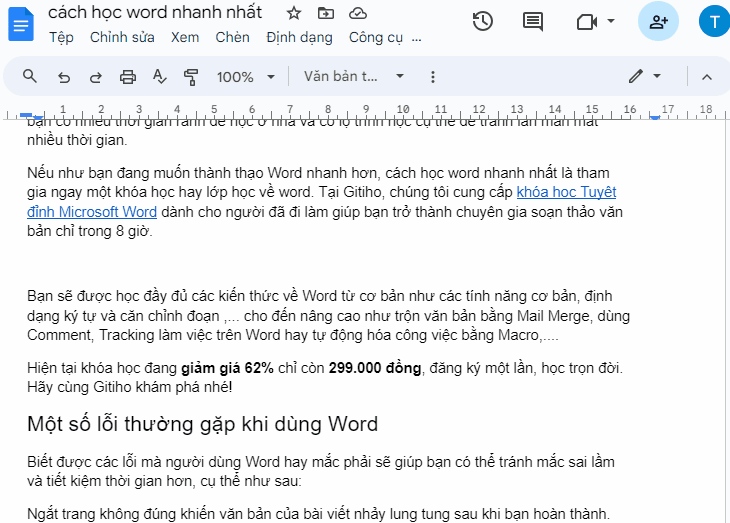Image resolution: width=730 pixels, height=523 pixels.
Task: Open version history clock icon
Action: pyautogui.click(x=483, y=21)
